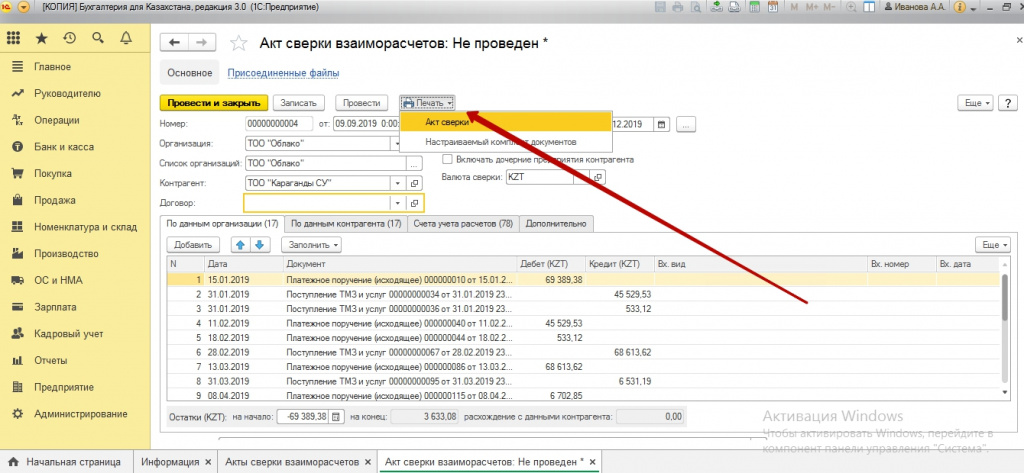Go forward with the right arrow
Image resolution: width=1024 pixels, height=473 pixels.
pos(201,42)
